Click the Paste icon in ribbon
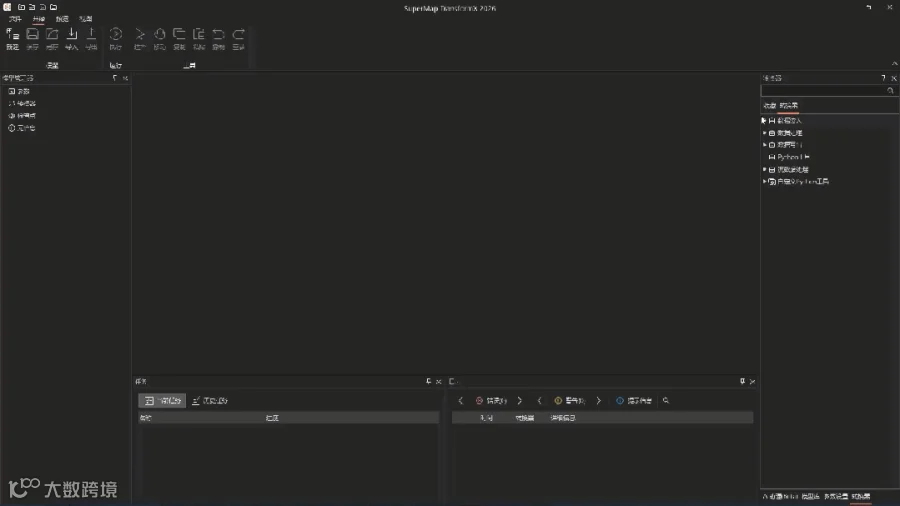900x506 pixels. tap(199, 34)
